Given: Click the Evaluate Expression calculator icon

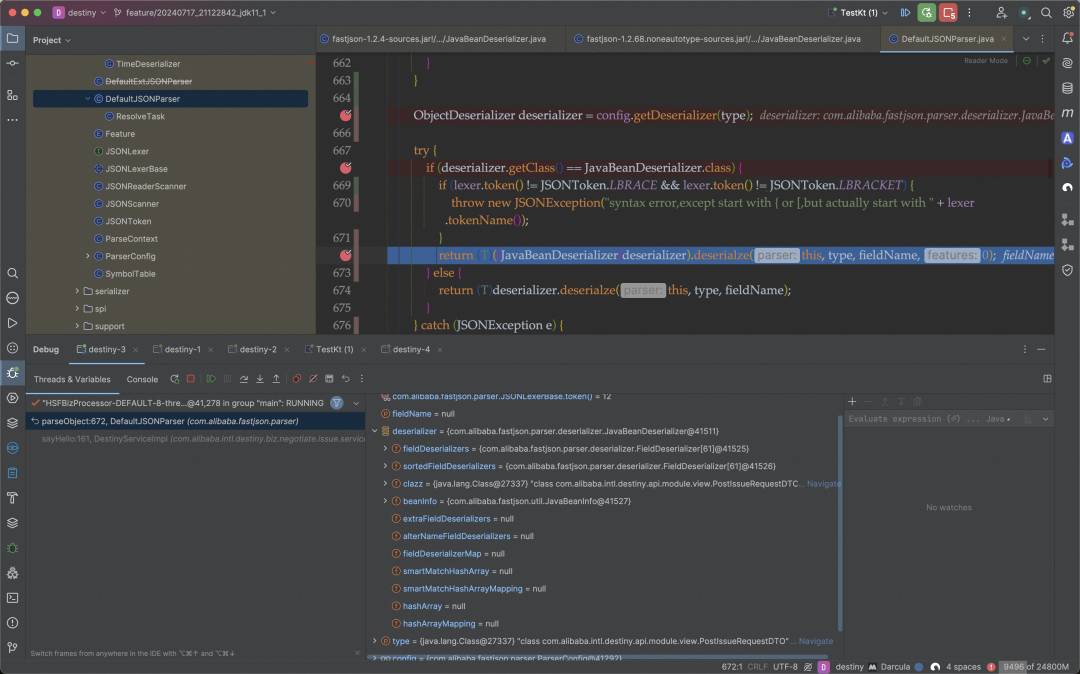Looking at the screenshot, I should point(329,379).
